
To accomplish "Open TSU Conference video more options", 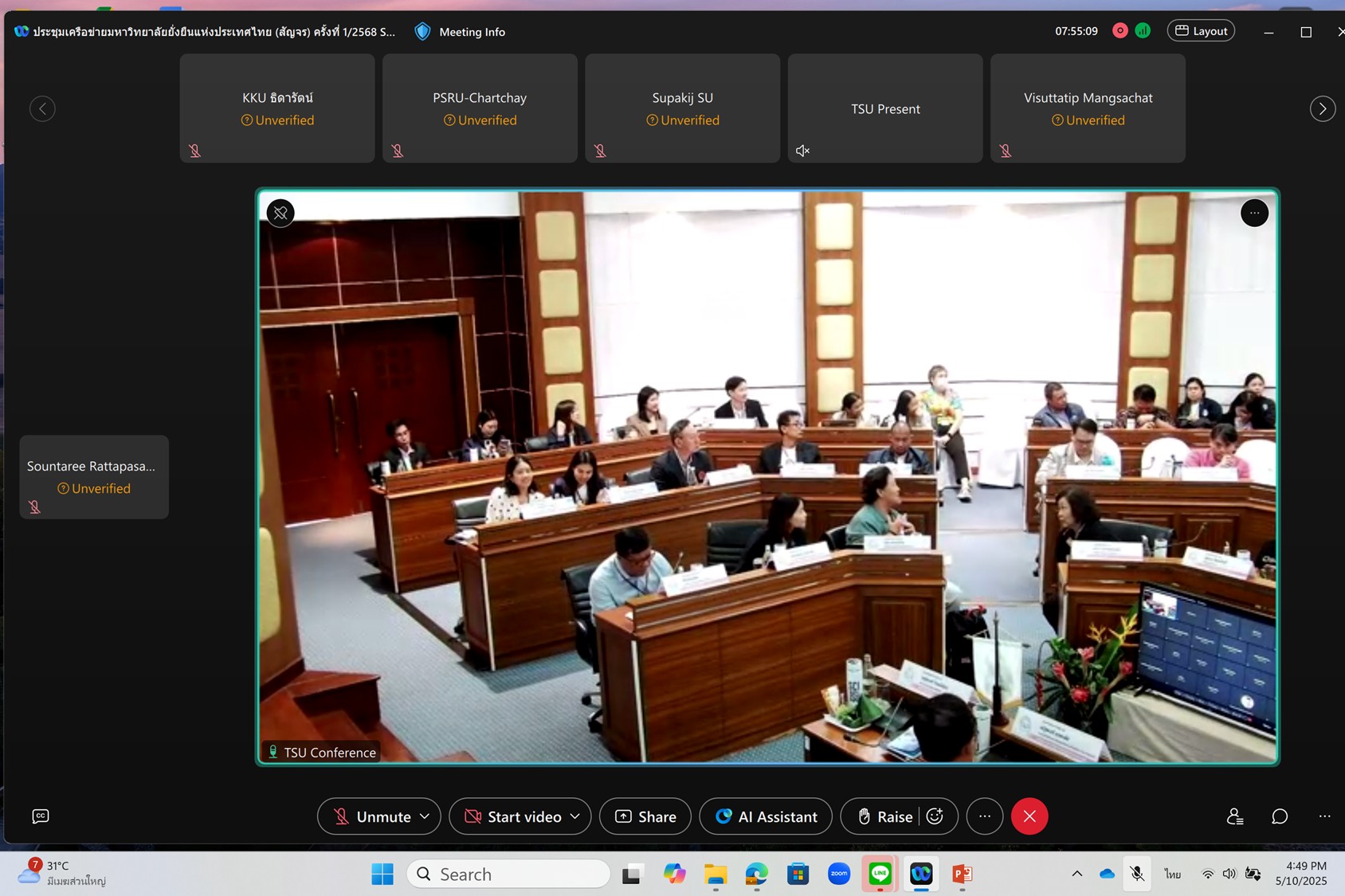I will tap(1254, 213).
